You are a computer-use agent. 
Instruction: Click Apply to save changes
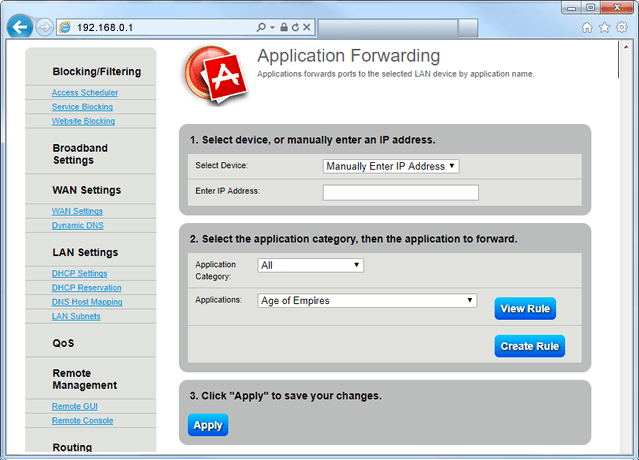[208, 425]
